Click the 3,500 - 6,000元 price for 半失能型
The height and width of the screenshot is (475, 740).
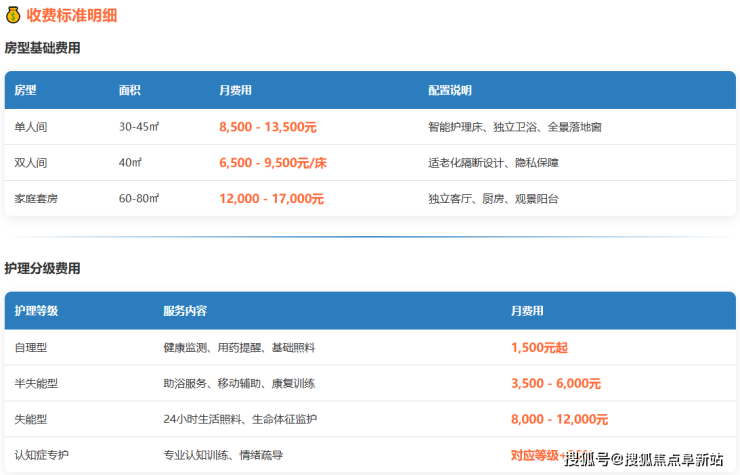coord(555,383)
